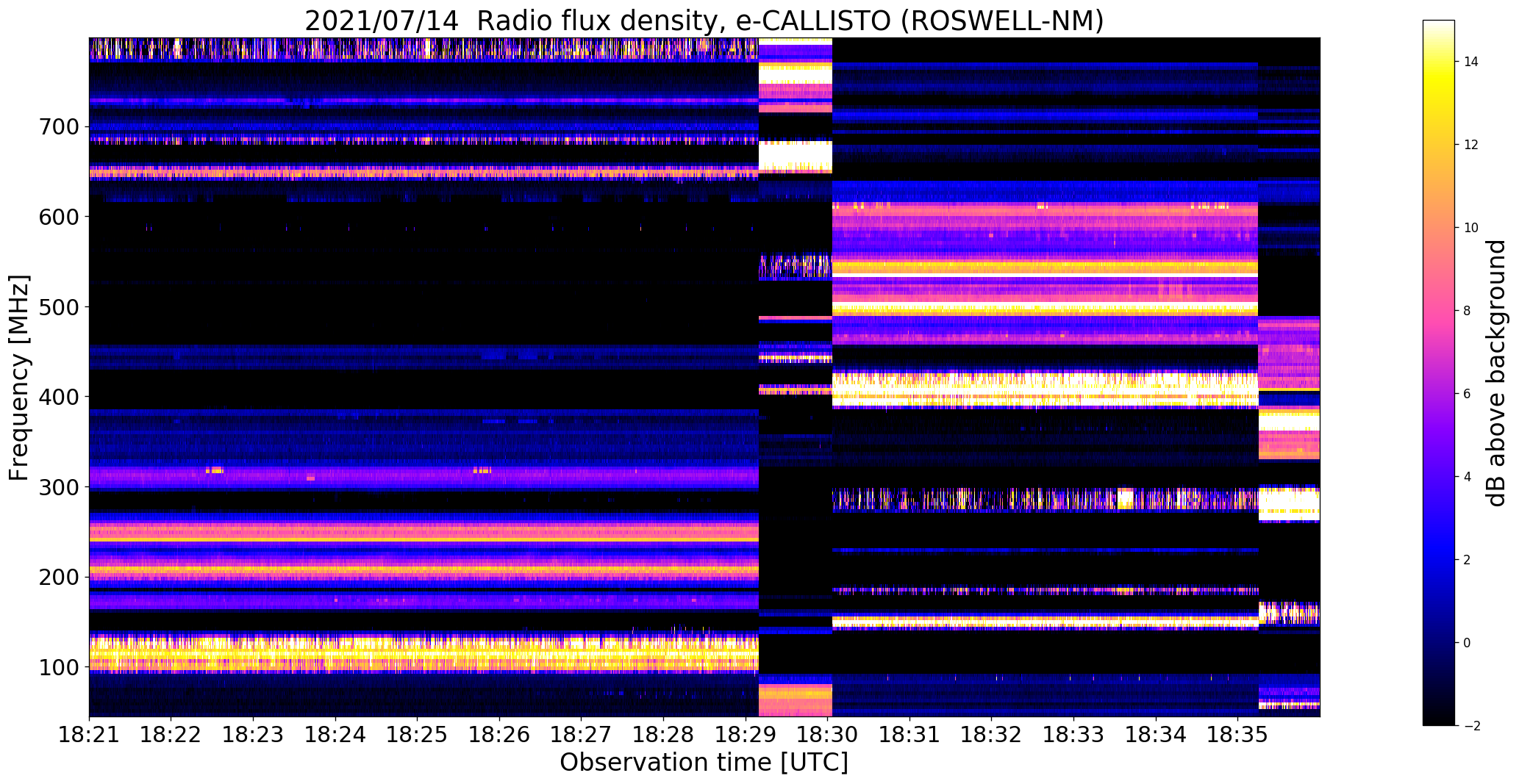The width and height of the screenshot is (1519, 784).
Task: Click the 18:30 time tick label
Action: 828,735
